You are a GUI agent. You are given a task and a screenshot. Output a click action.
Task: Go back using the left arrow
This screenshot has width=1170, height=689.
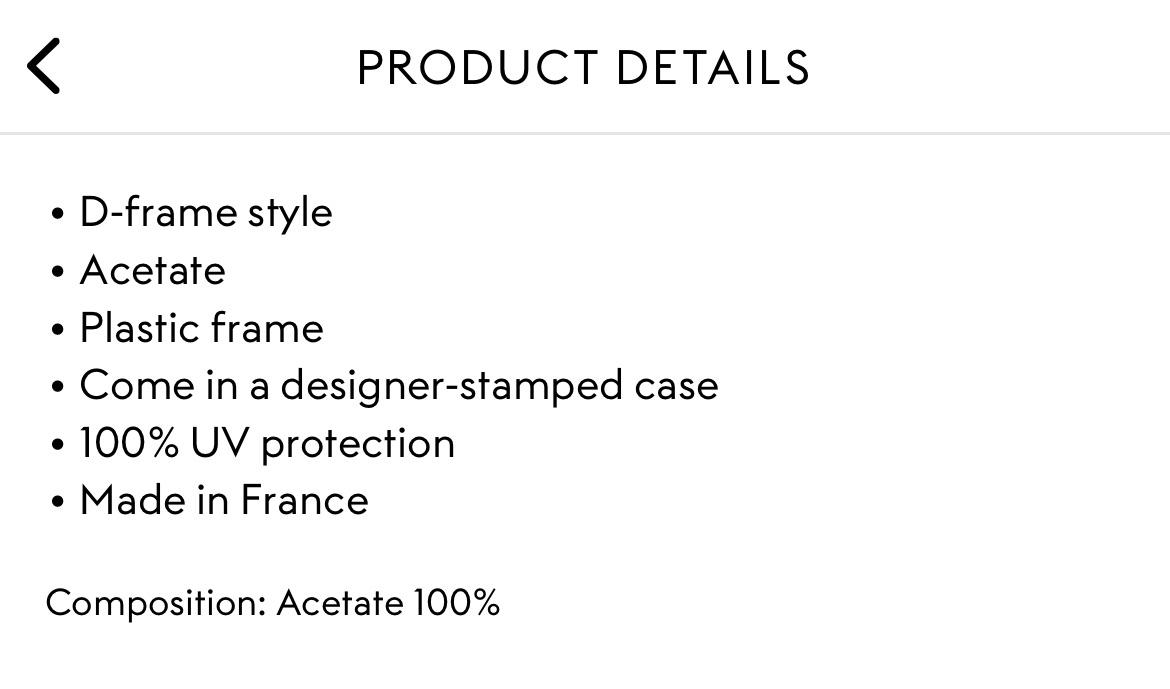click(x=44, y=66)
